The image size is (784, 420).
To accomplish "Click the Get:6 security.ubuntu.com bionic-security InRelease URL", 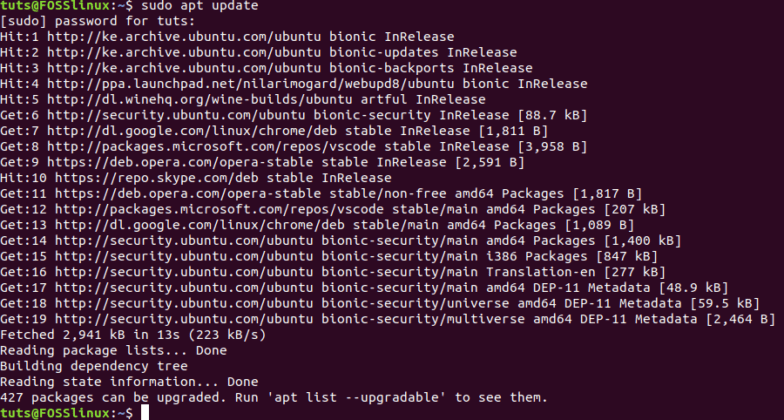I will coord(176,115).
